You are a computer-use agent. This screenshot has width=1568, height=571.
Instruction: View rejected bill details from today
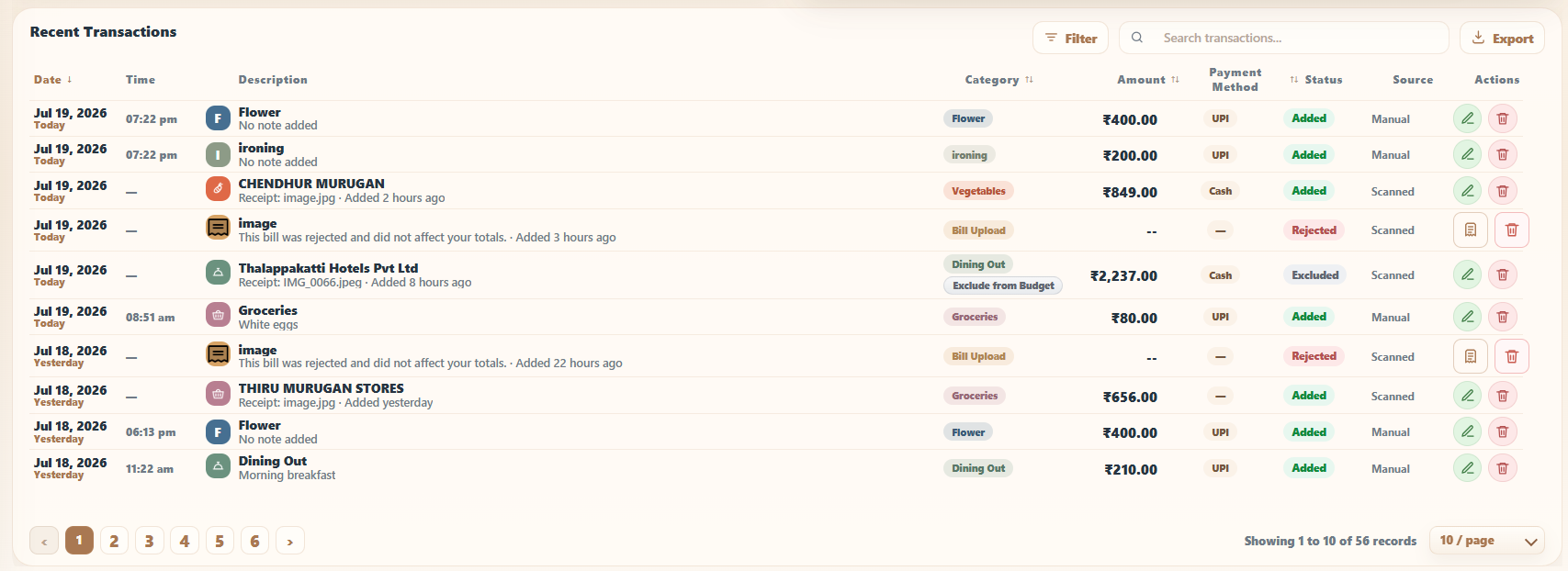[x=1470, y=230]
